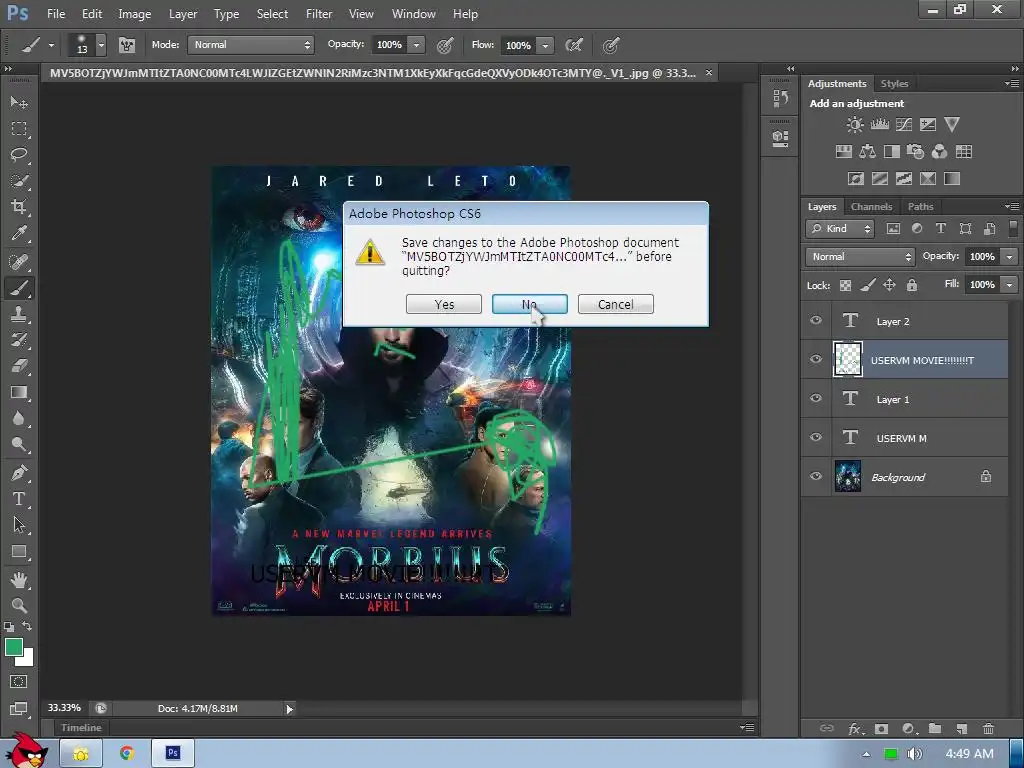1024x768 pixels.
Task: Add a Curves adjustment
Action: point(904,124)
